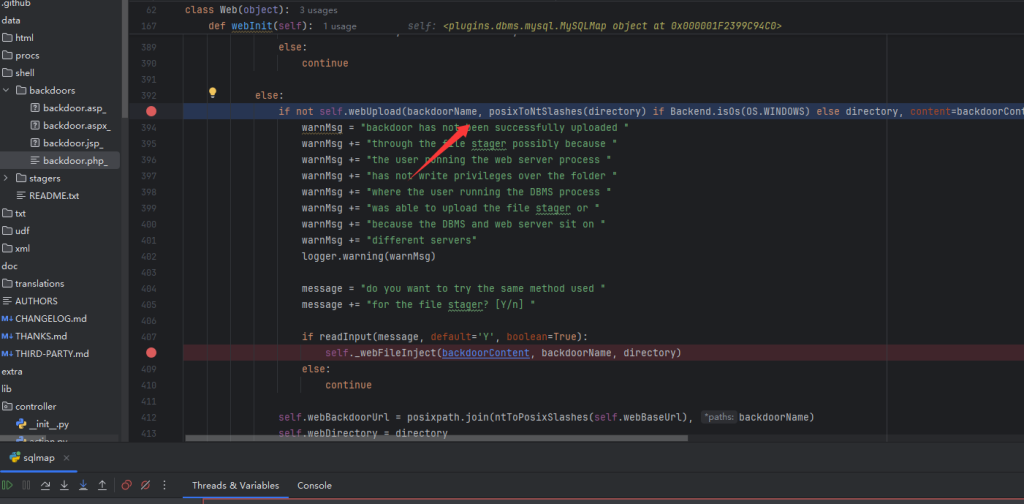This screenshot has width=1024, height=504.
Task: Remove the breakpoint on the _webFileInject line
Action: point(151,353)
